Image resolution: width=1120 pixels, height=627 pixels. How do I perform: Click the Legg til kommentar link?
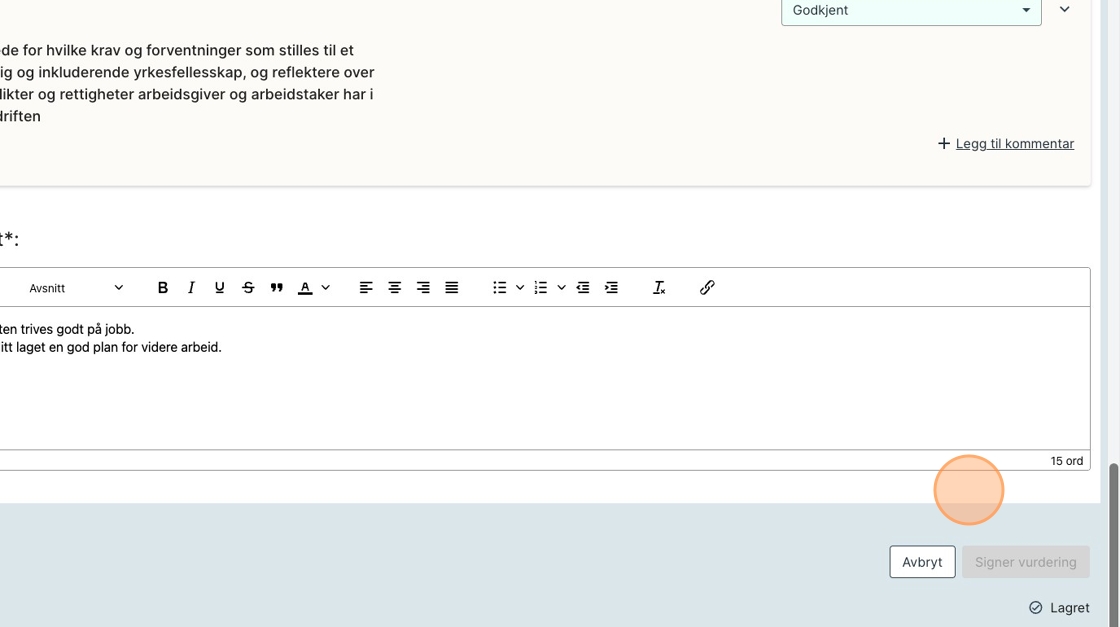(x=1014, y=144)
